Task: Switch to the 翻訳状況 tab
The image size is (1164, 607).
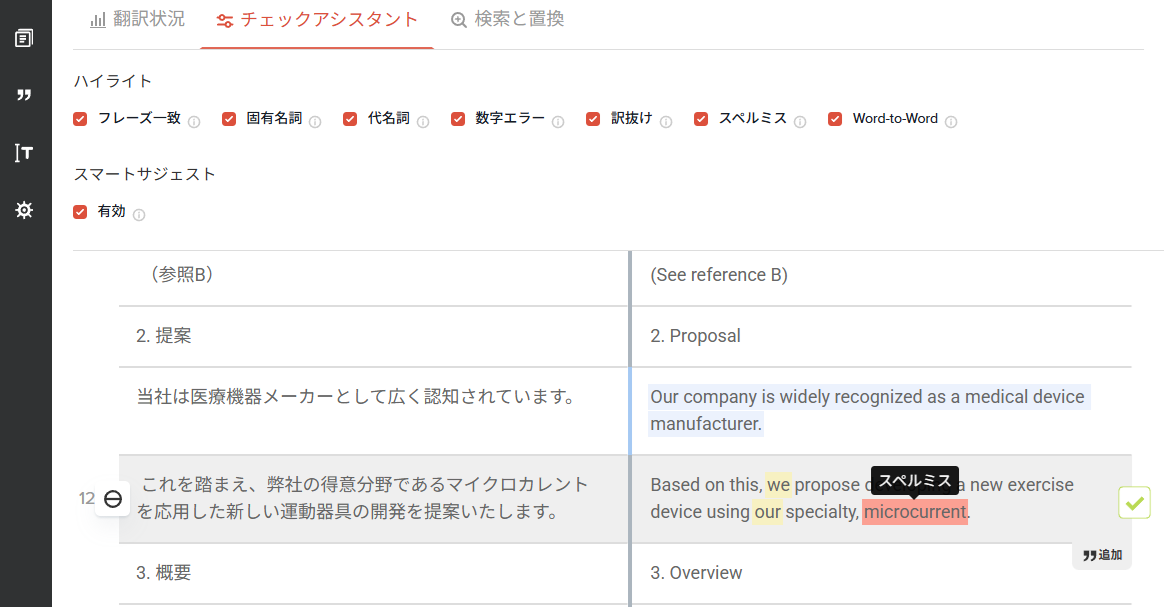Action: 138,19
